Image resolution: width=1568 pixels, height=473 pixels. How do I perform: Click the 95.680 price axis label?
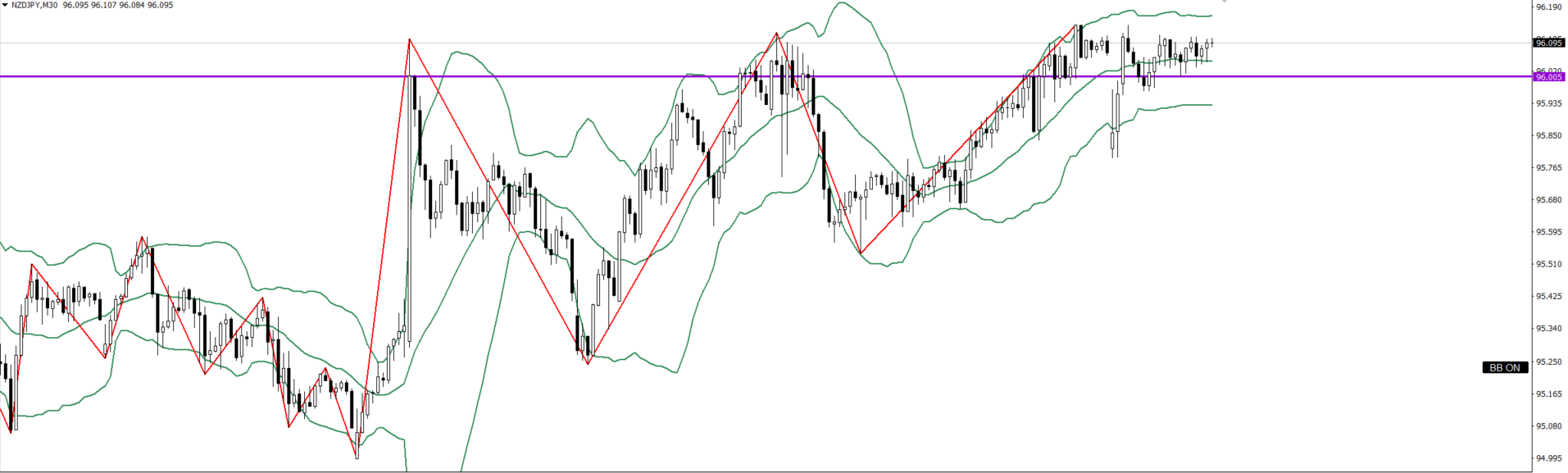point(1548,200)
